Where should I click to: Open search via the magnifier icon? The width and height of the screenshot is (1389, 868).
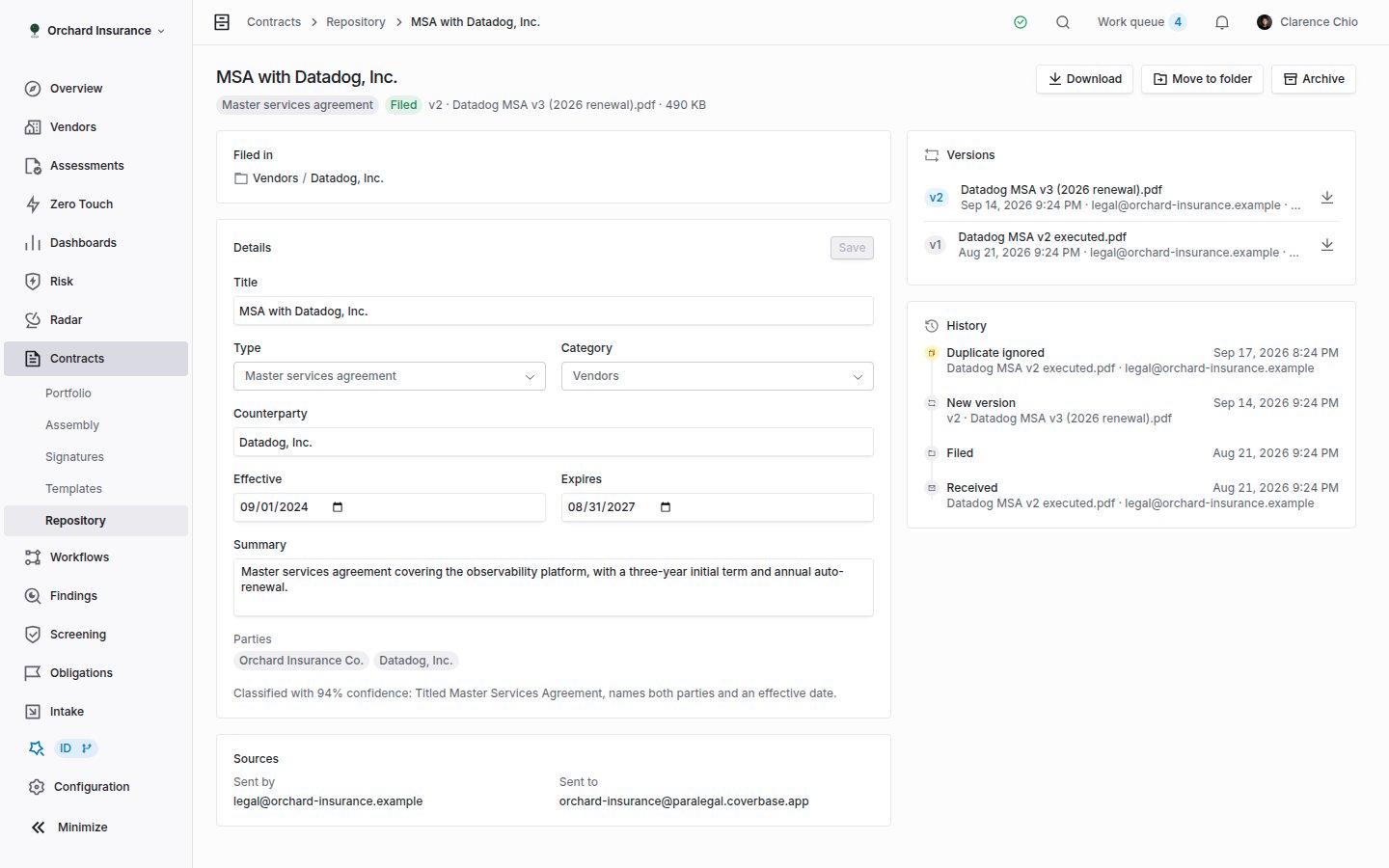(x=1063, y=22)
